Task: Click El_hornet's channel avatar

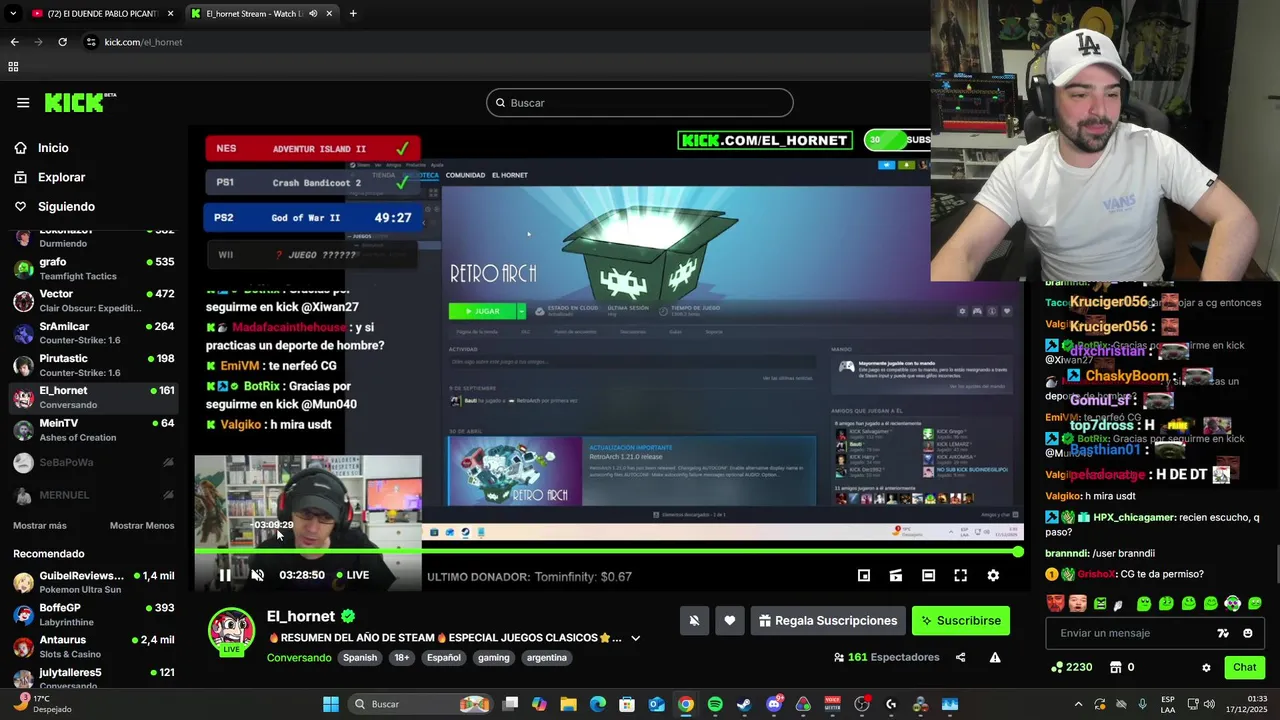Action: coord(231,631)
